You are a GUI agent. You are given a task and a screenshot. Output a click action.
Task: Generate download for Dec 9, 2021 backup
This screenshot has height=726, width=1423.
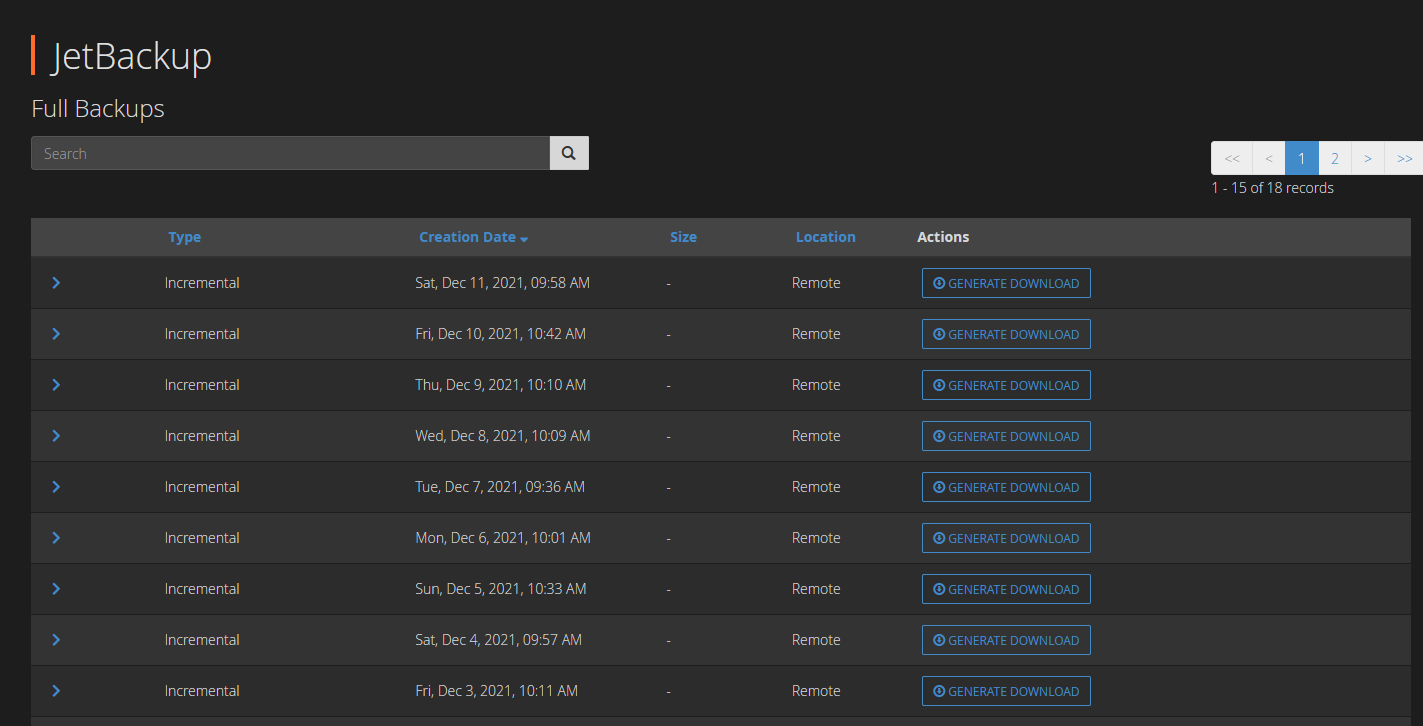(1006, 385)
